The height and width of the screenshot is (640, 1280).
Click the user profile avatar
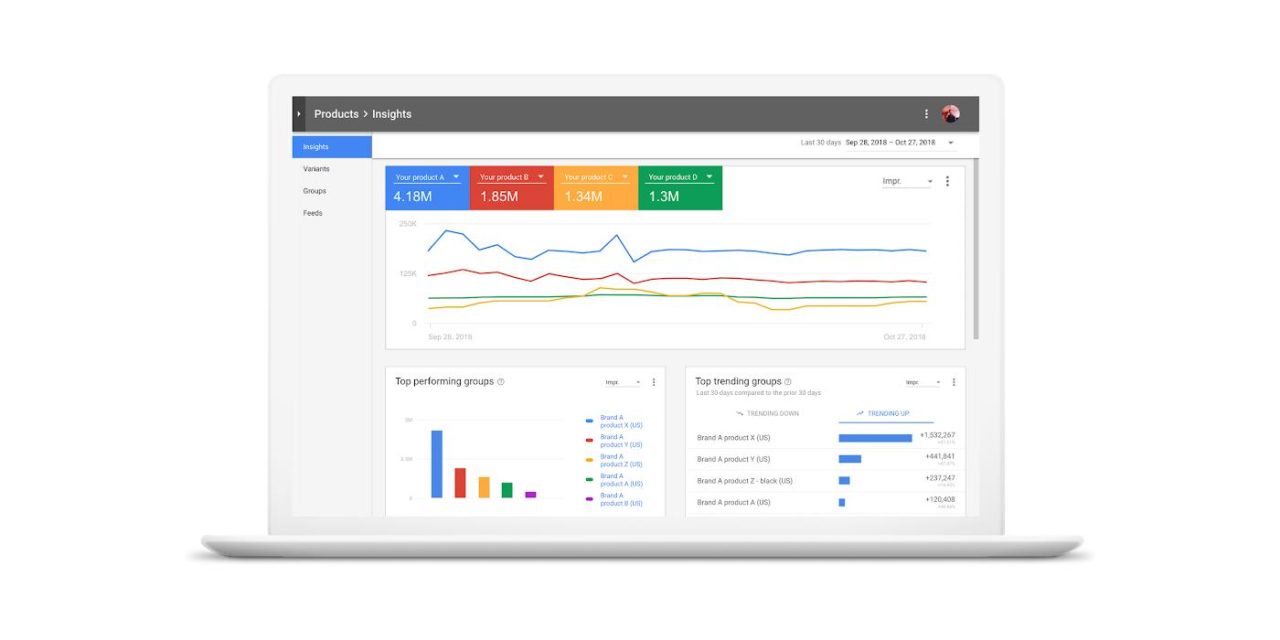click(x=950, y=114)
